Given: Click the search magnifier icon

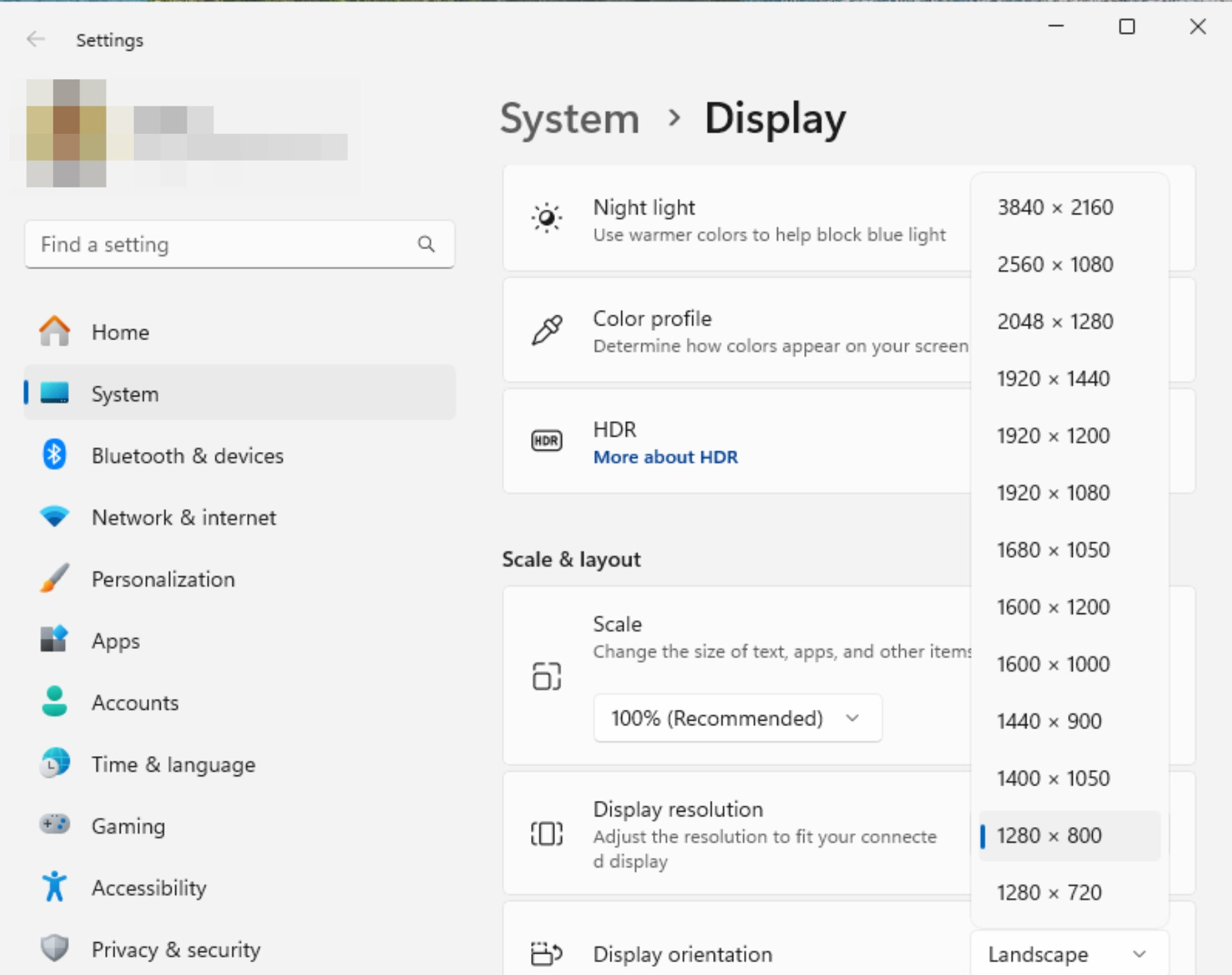Looking at the screenshot, I should [x=427, y=244].
